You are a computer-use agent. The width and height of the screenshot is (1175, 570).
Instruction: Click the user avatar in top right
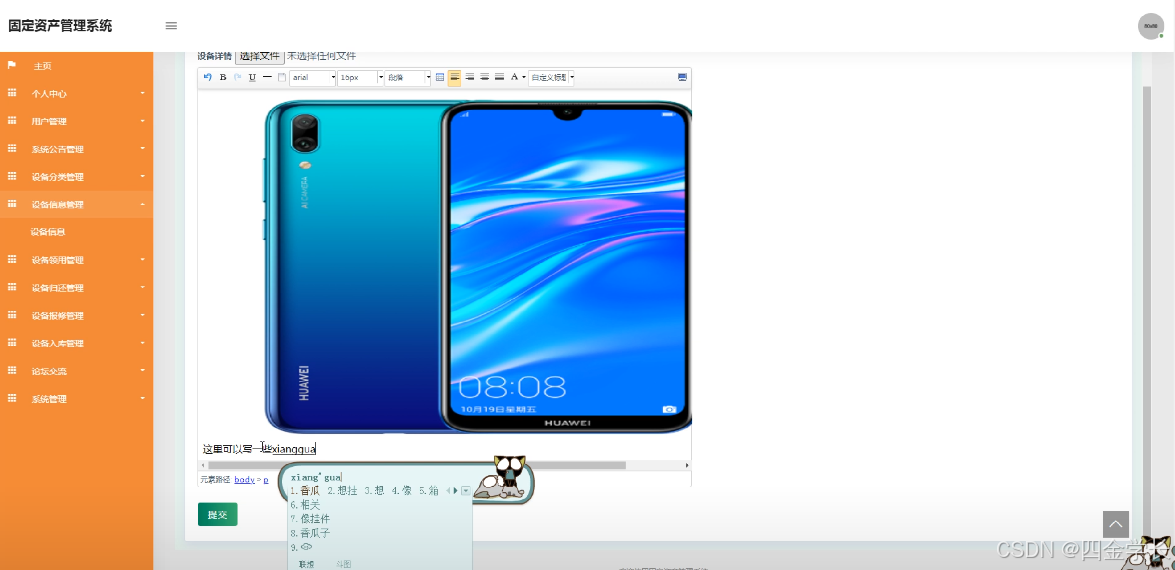[1150, 26]
